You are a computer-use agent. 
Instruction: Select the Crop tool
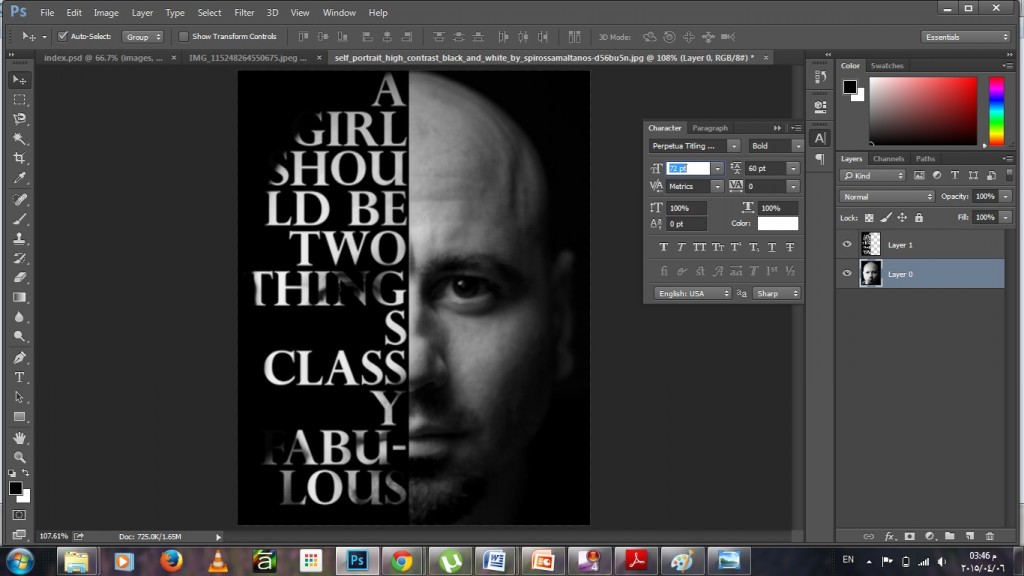coord(20,158)
